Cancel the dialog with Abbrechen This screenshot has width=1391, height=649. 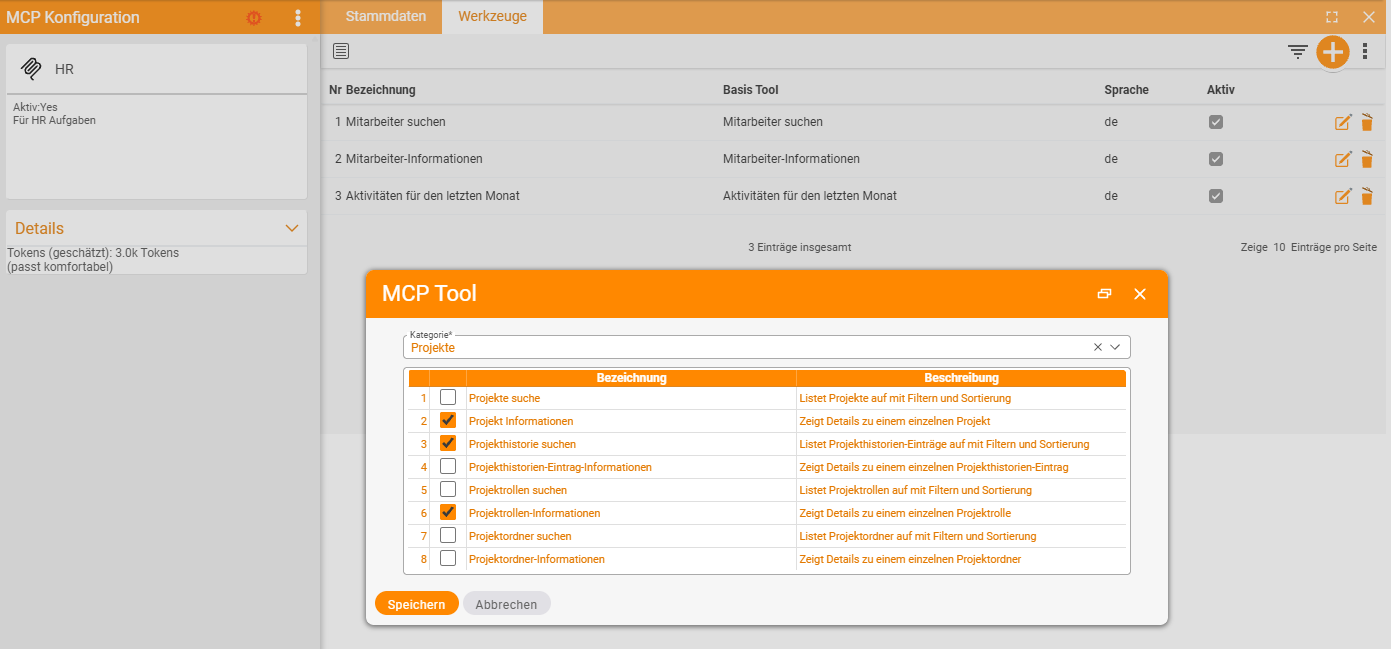[506, 604]
